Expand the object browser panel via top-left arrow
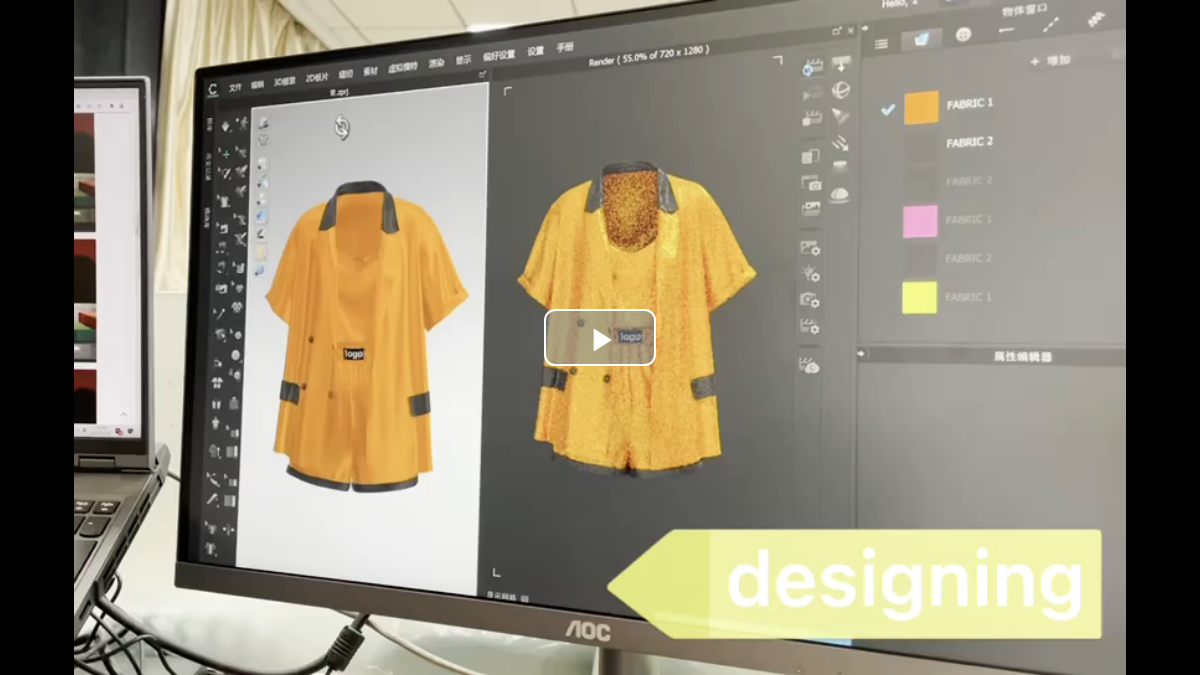 [x=865, y=30]
